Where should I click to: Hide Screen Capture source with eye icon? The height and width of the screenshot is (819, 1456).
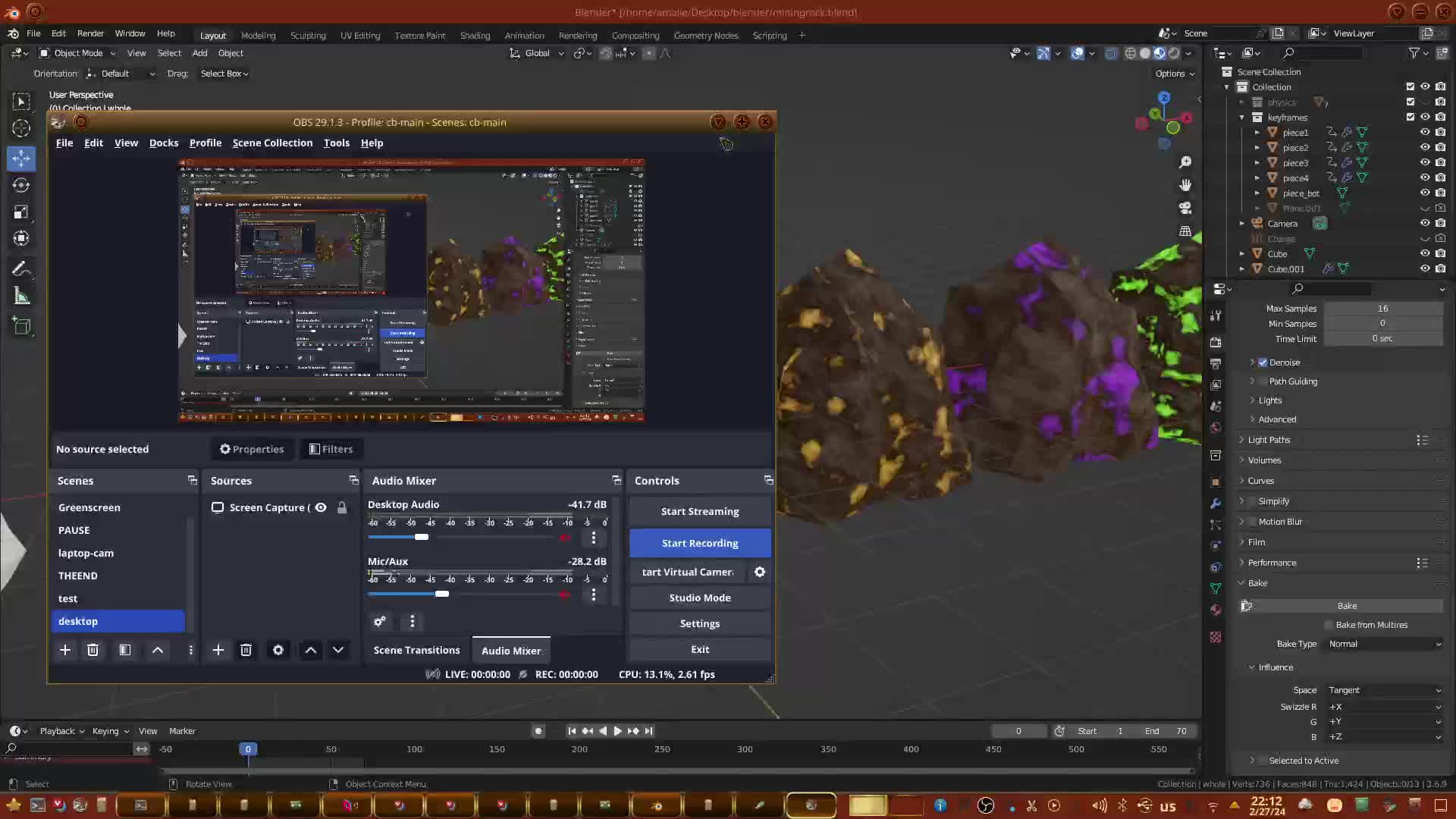(321, 507)
